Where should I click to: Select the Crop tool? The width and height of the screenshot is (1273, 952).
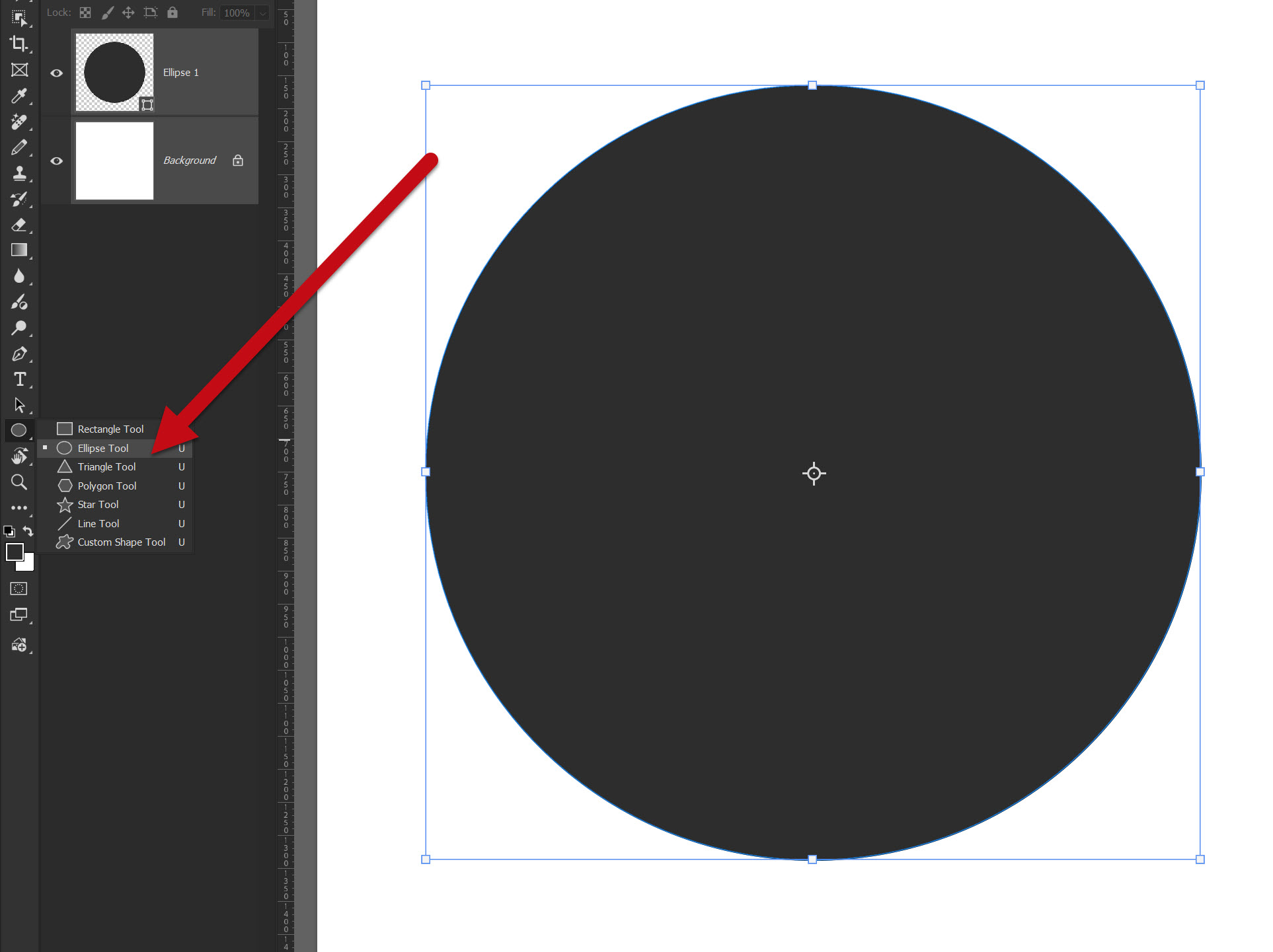(19, 44)
